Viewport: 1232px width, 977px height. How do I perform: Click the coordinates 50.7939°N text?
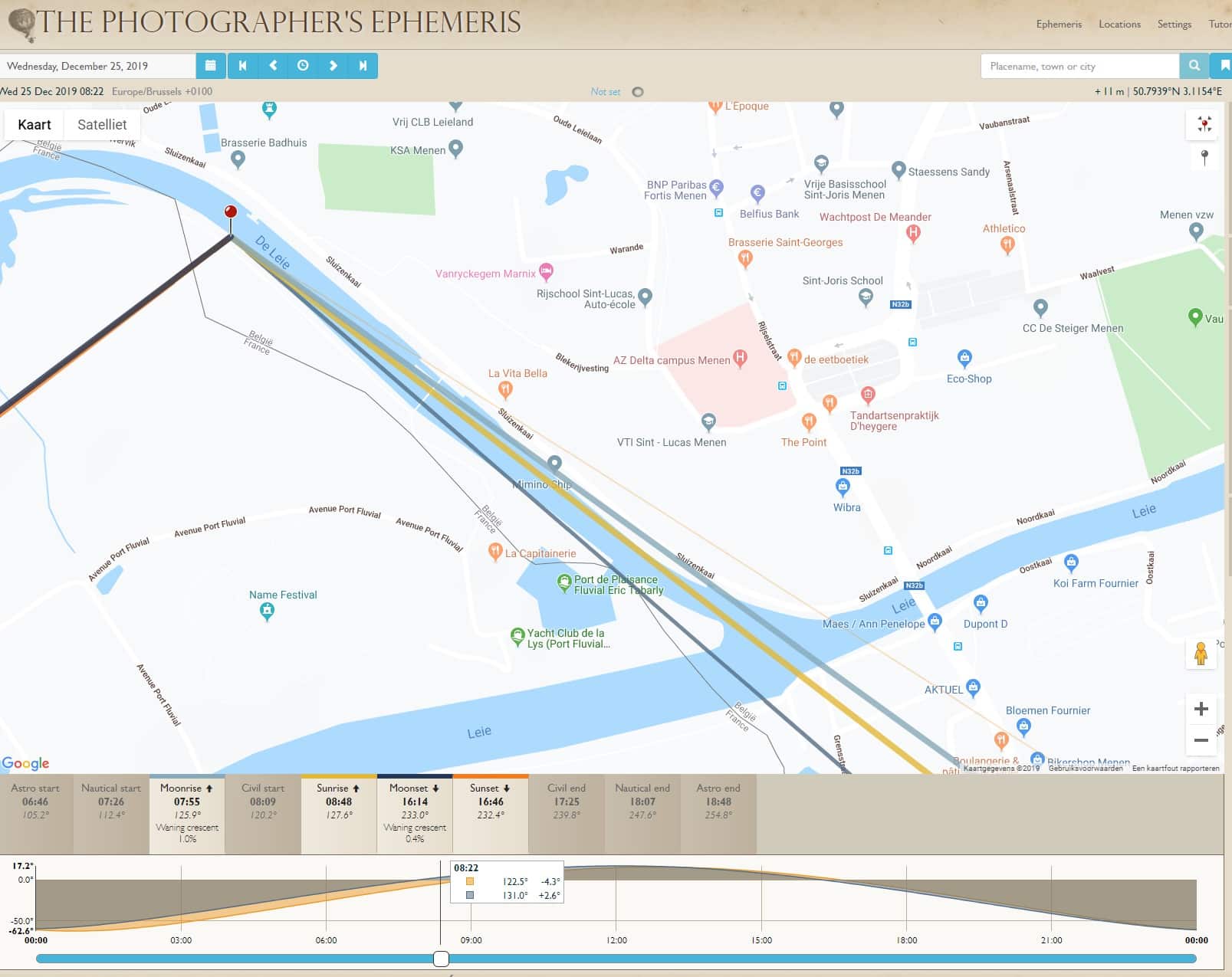click(1178, 91)
